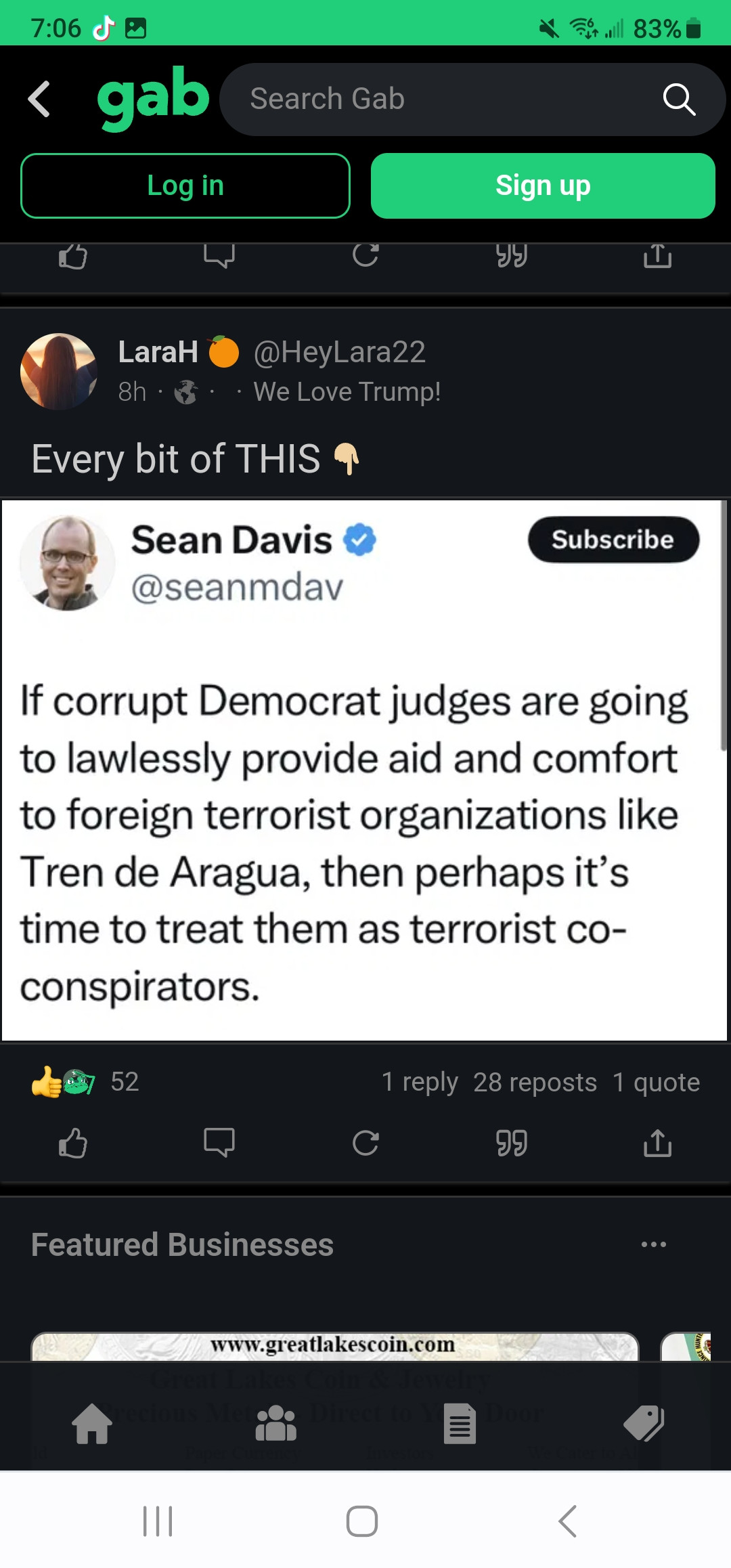
Task: Share LaraH's post using share icon
Action: (x=658, y=1144)
